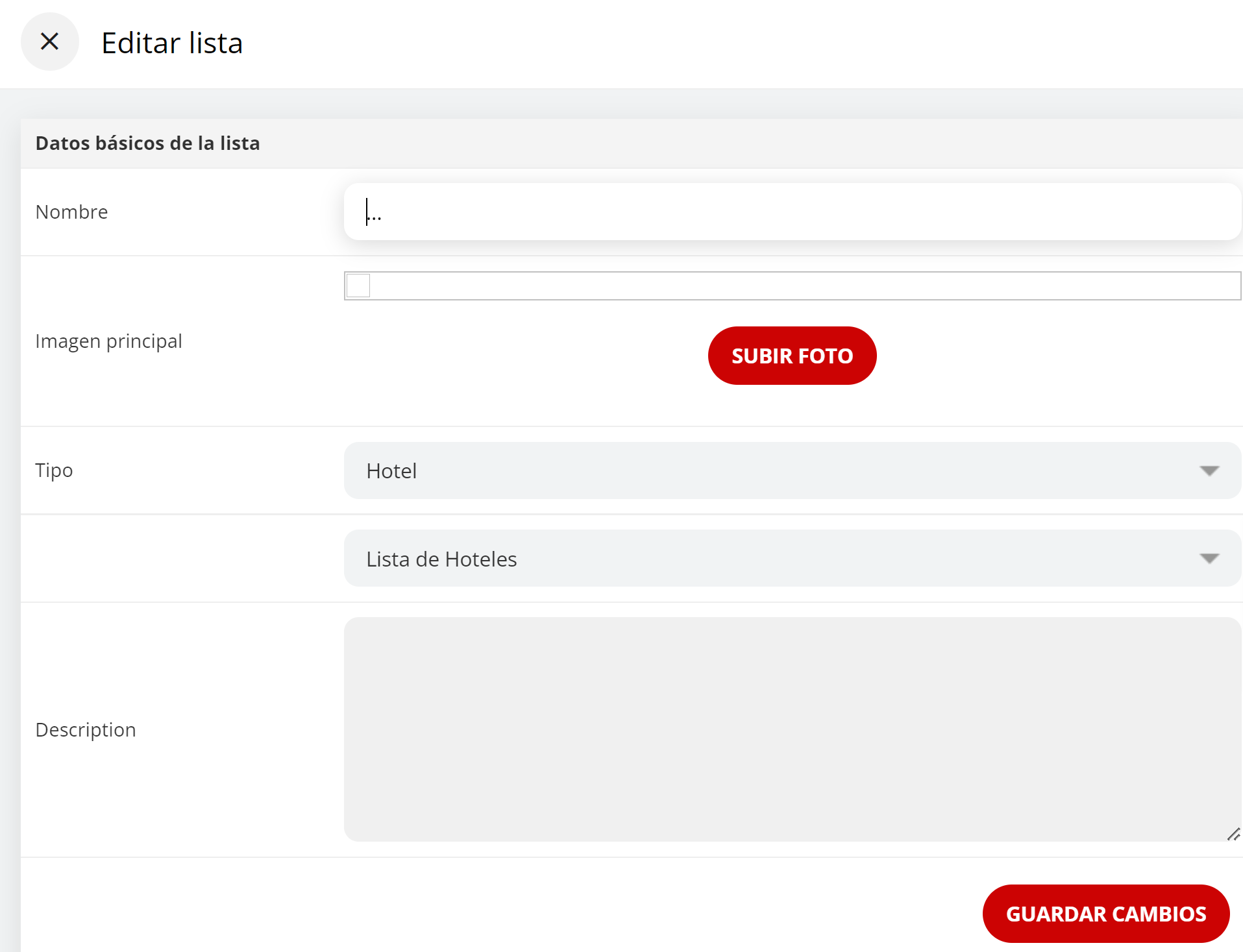Image resolution: width=1243 pixels, height=952 pixels.
Task: Click the Description text area resize handle
Action: coord(1233,835)
